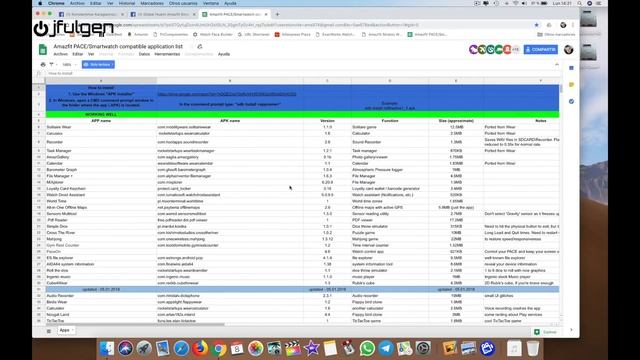
Task: Open the Ayuda menu in Sheets
Action: tap(224, 54)
